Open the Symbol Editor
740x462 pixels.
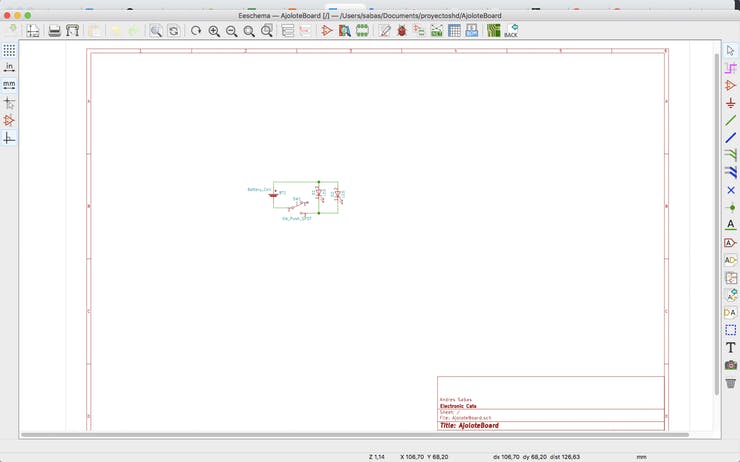point(327,31)
